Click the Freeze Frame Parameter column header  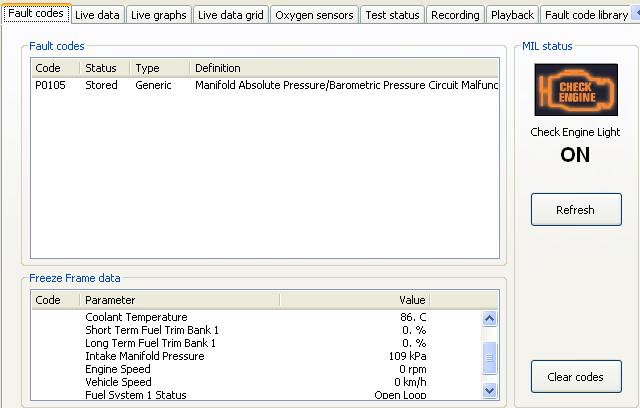(x=180, y=300)
